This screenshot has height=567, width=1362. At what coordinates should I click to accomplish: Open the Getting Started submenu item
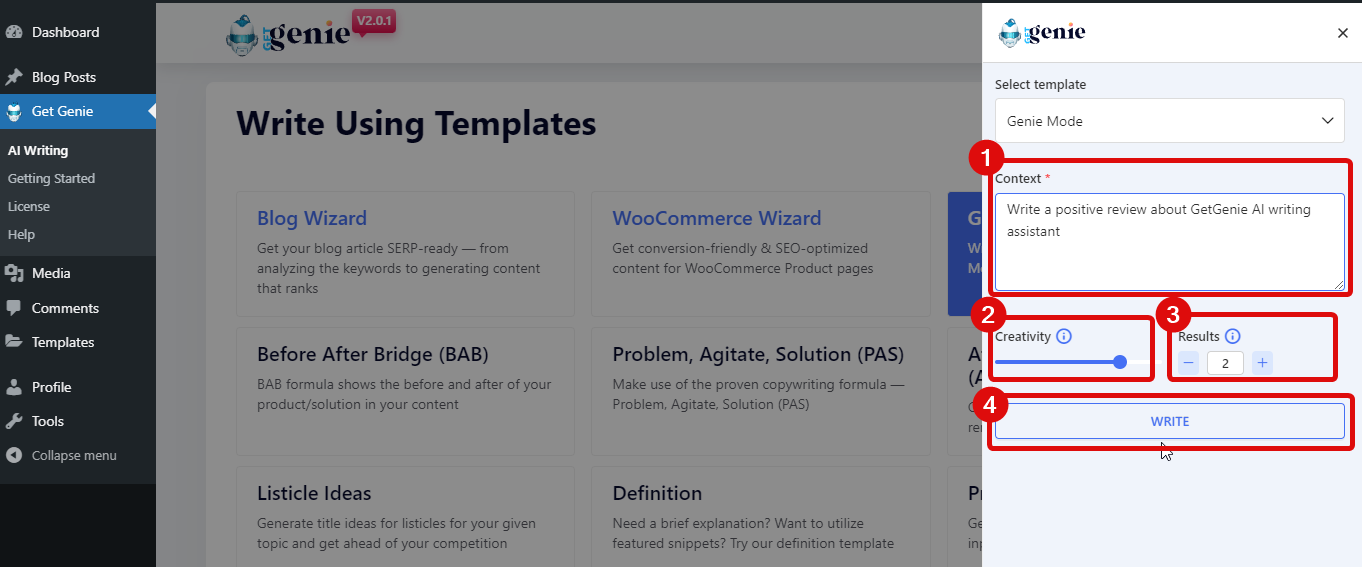51,178
